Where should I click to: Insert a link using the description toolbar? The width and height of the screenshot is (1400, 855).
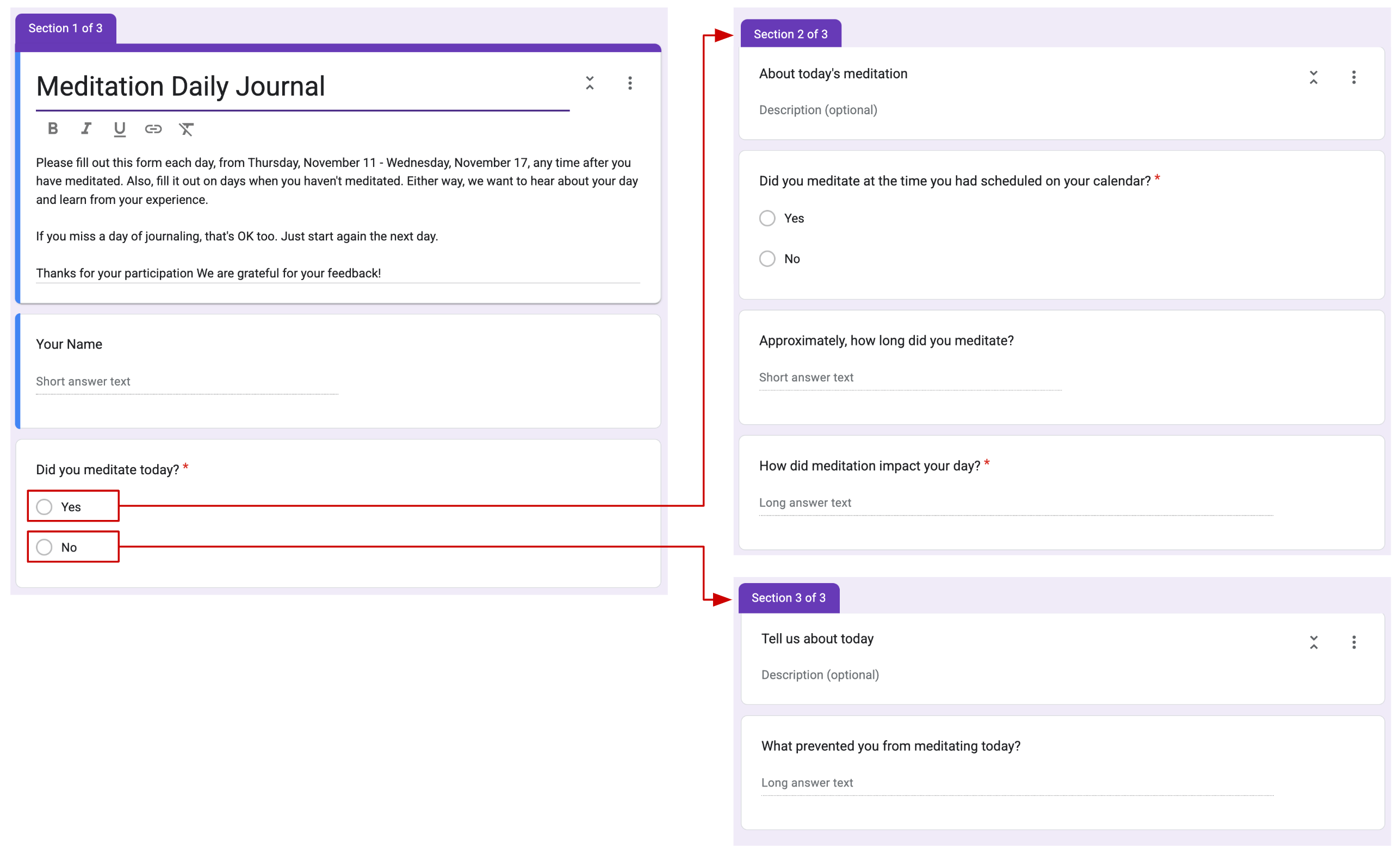click(x=152, y=128)
